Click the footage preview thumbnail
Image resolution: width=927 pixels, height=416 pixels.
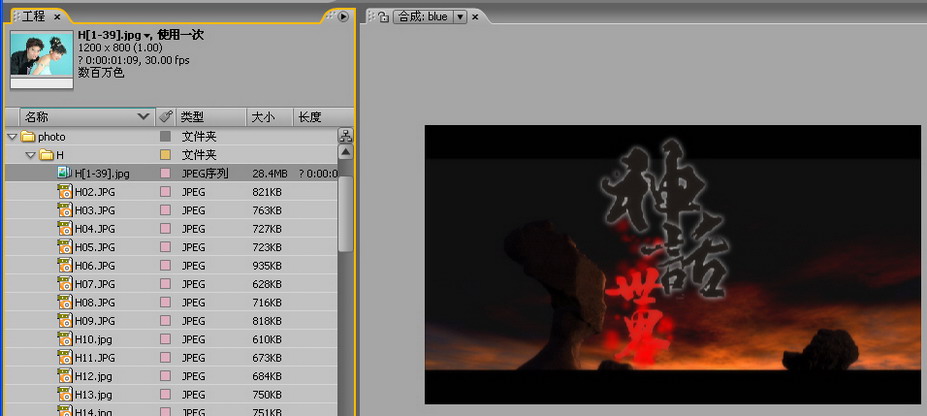click(41, 60)
